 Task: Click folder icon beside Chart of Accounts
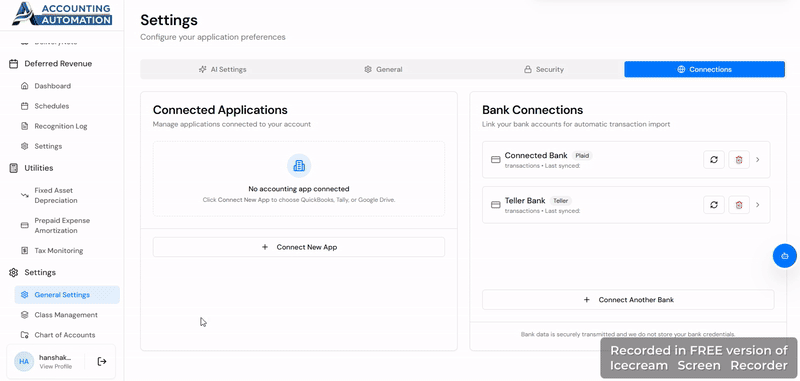tap(24, 335)
